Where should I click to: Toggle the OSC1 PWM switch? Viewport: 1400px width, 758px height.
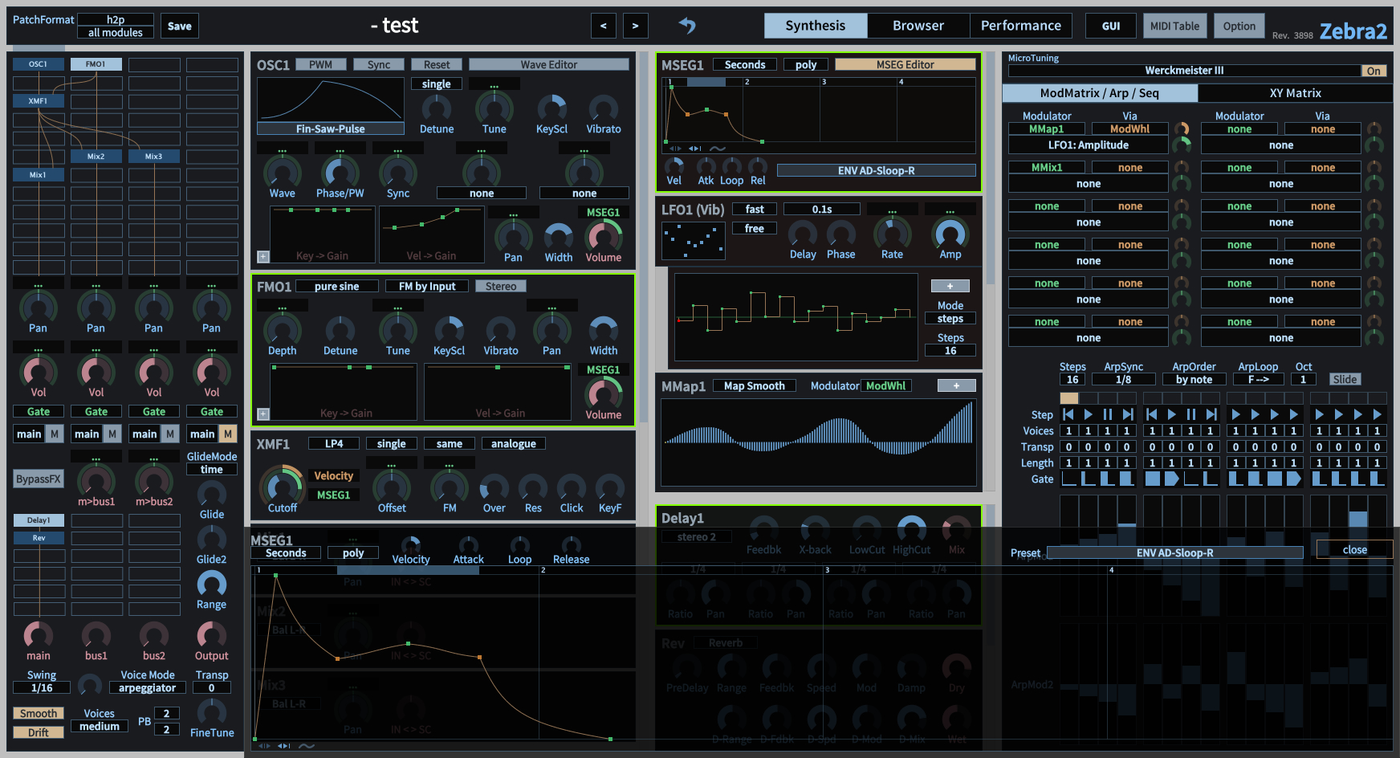point(320,64)
